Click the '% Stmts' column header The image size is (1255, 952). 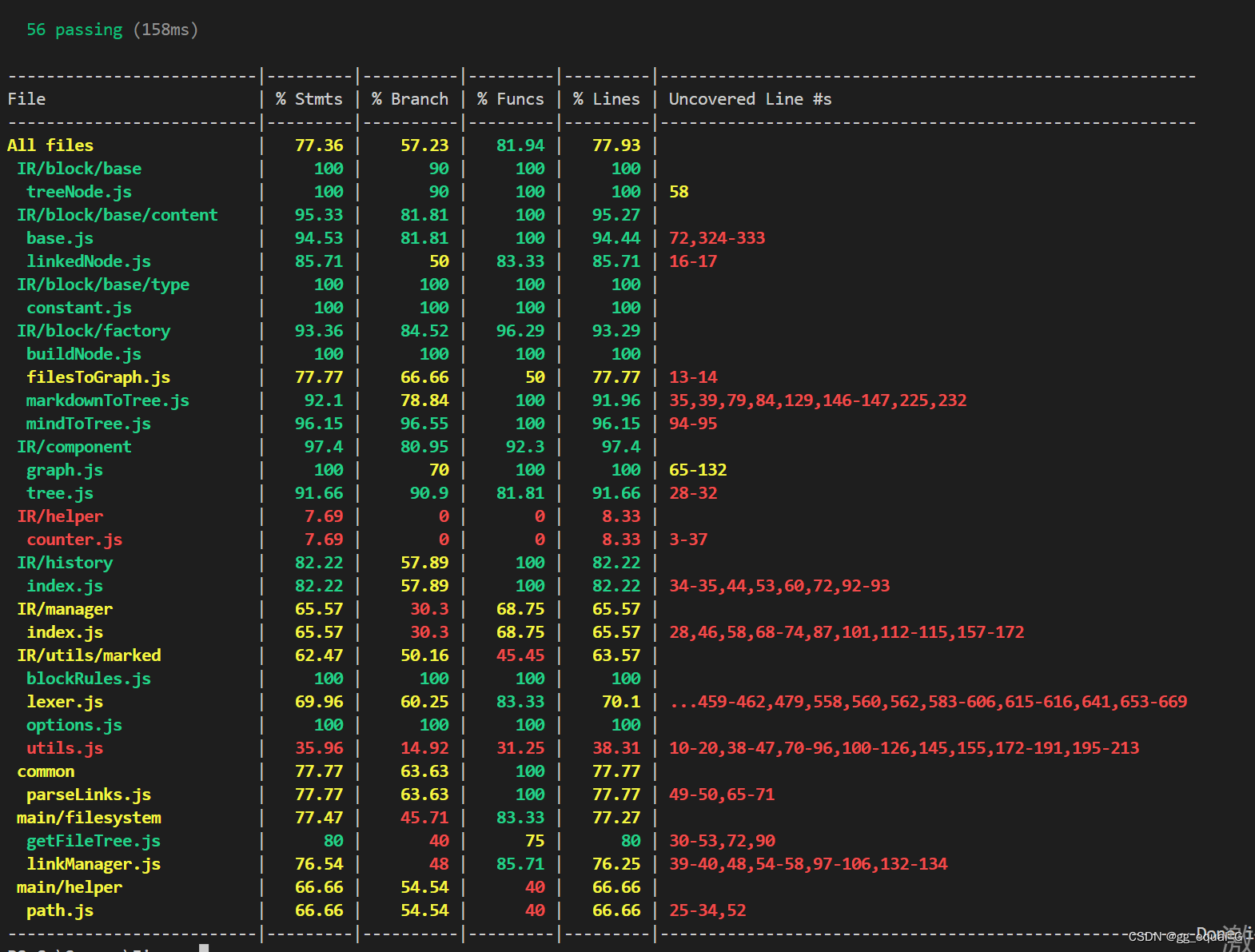[x=309, y=99]
